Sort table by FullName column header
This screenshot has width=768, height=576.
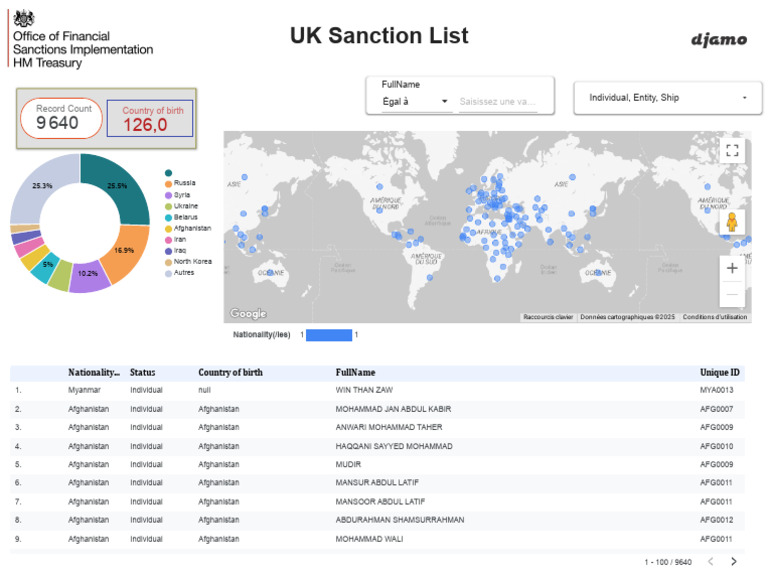coord(355,372)
